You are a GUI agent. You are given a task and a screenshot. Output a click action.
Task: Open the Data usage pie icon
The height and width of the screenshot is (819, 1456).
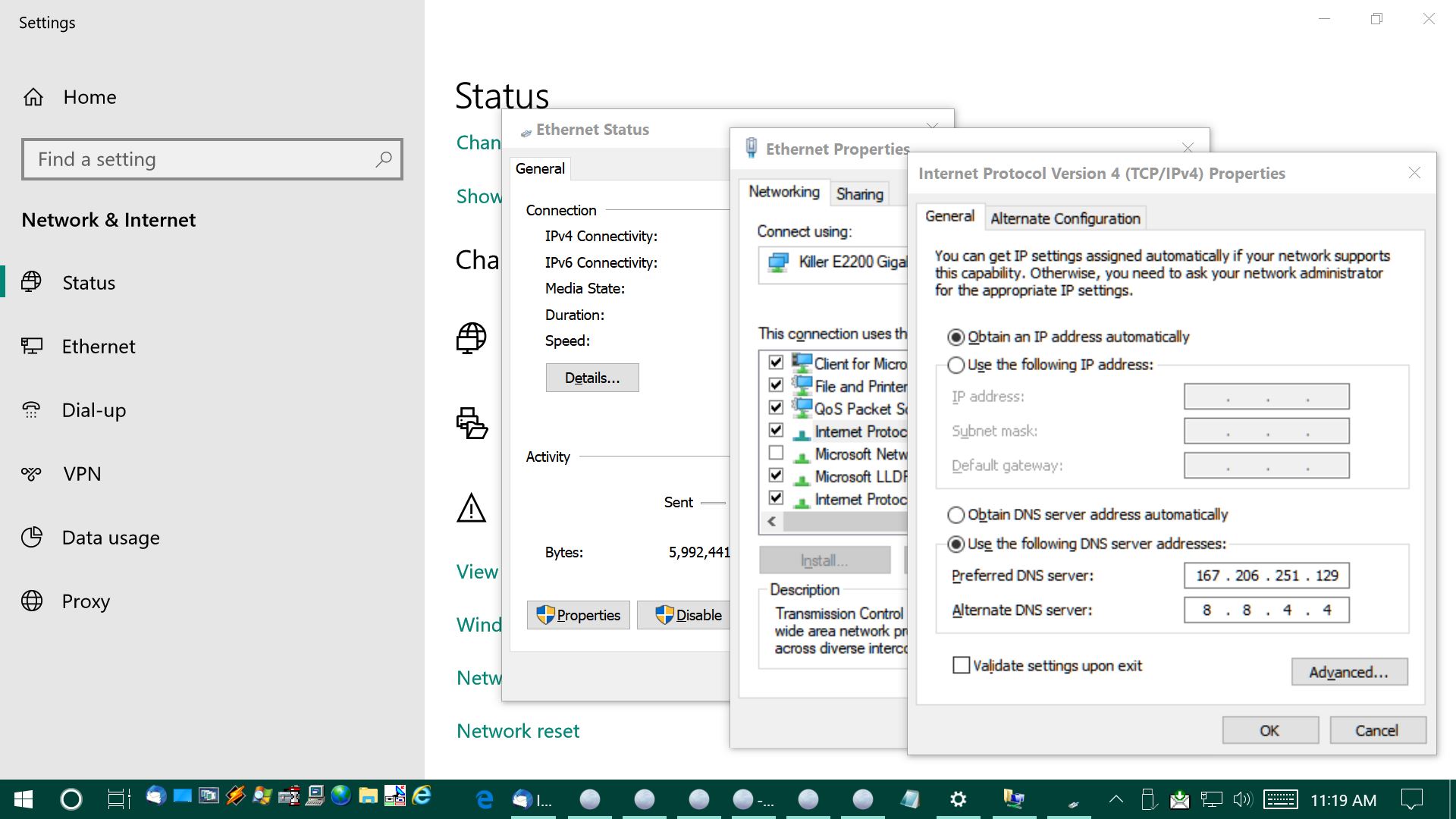(32, 538)
